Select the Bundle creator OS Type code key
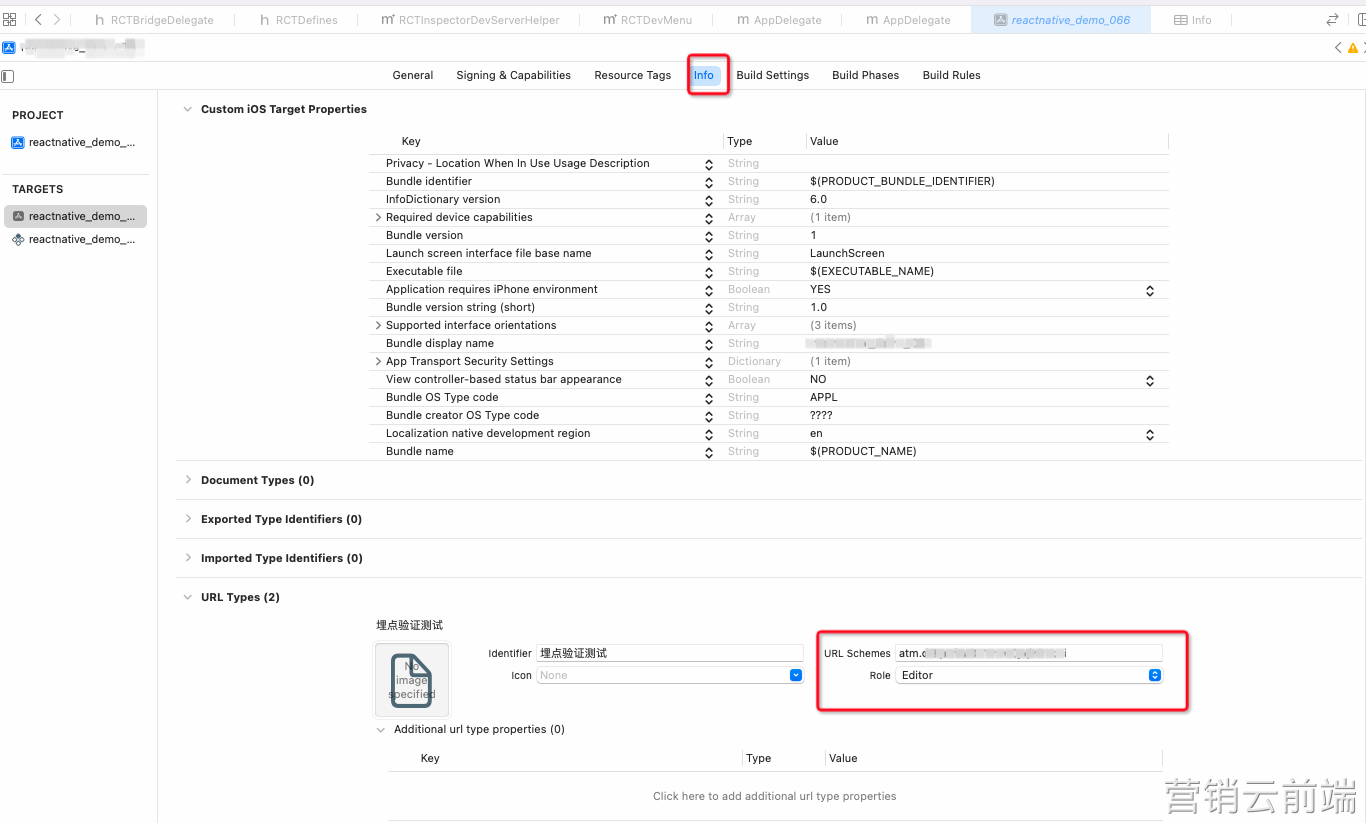1366x823 pixels. pos(462,415)
